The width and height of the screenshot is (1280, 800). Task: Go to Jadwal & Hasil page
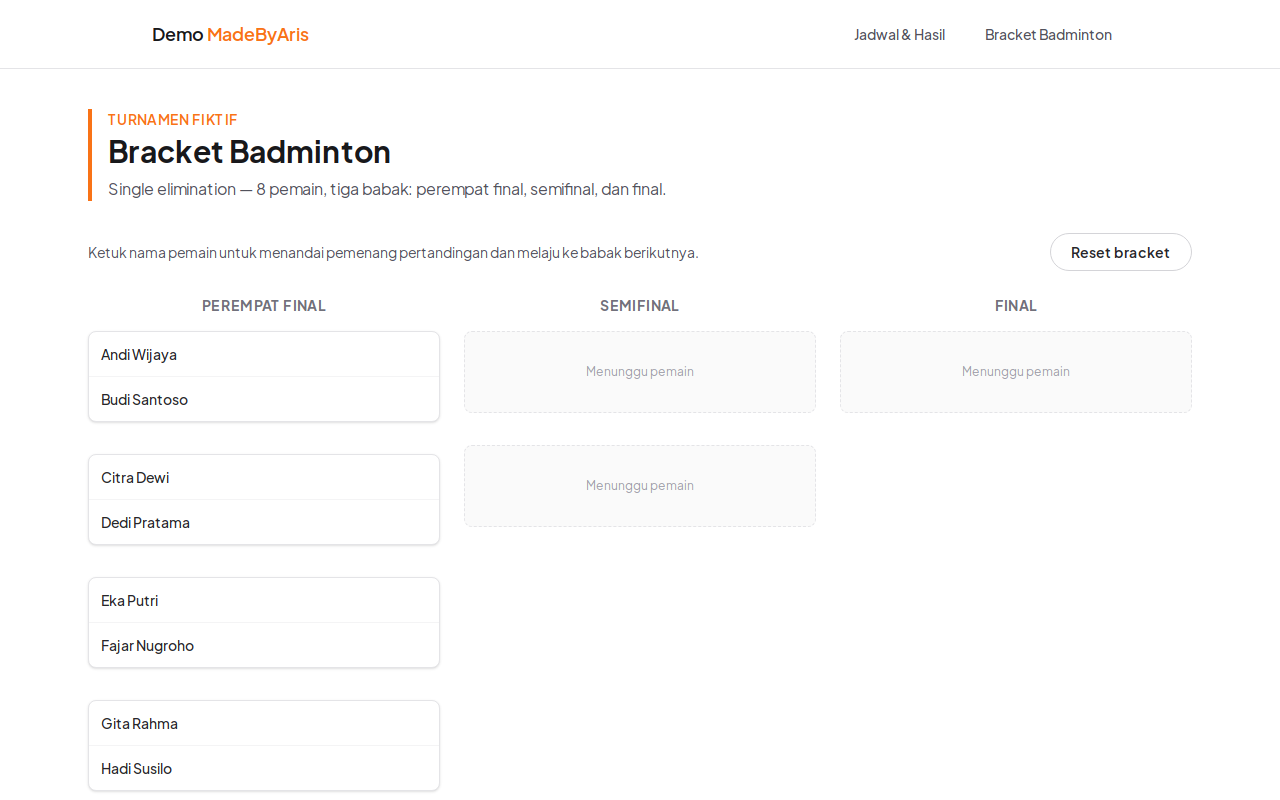tap(899, 34)
